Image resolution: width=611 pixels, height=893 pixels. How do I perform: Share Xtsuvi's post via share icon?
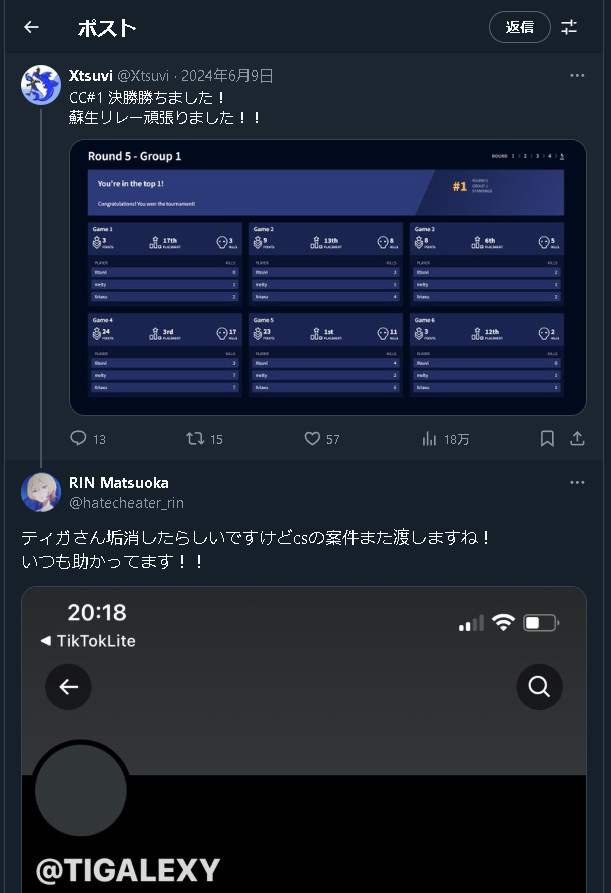click(577, 438)
